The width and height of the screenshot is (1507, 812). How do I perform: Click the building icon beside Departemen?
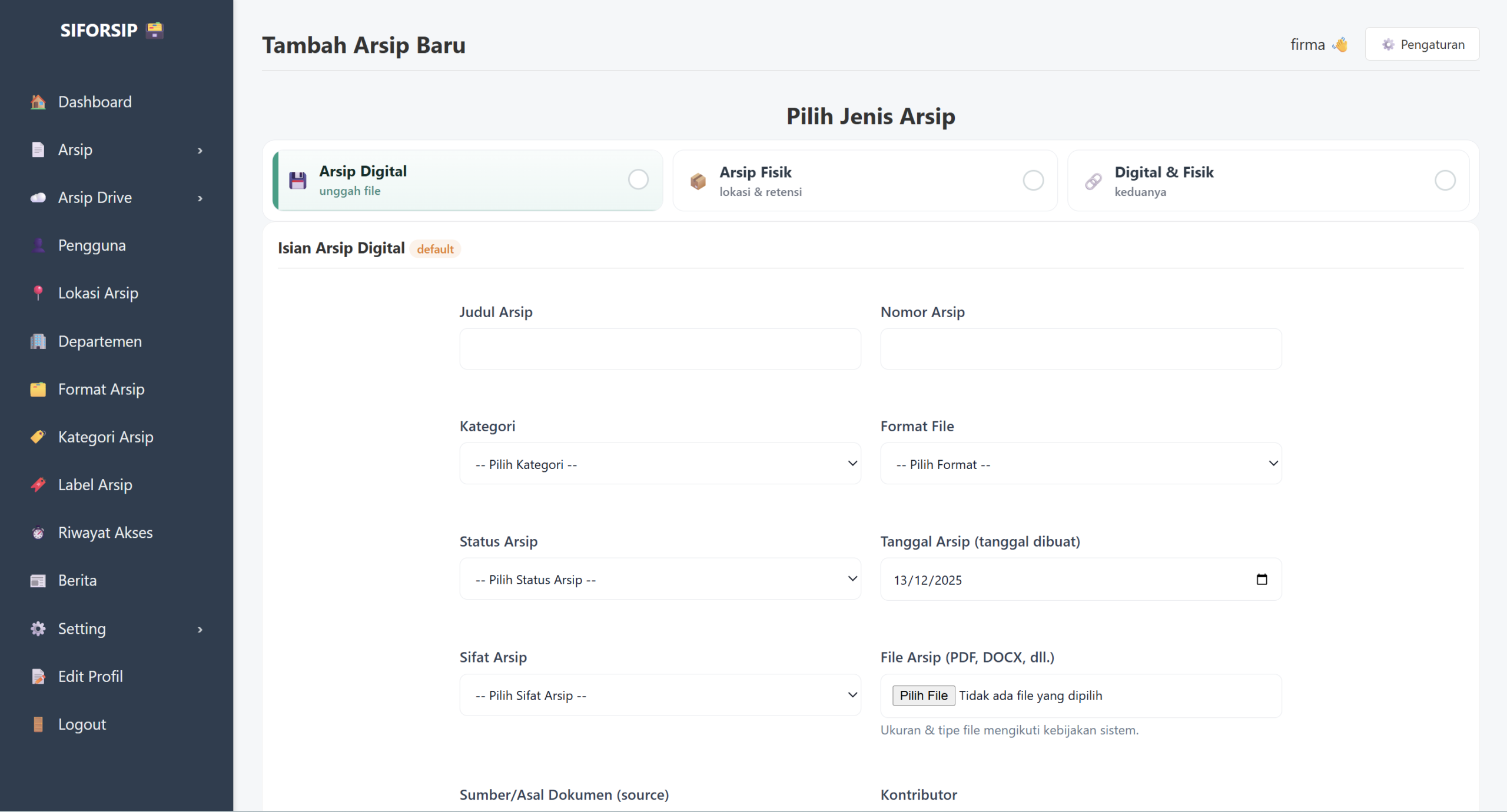[x=38, y=341]
